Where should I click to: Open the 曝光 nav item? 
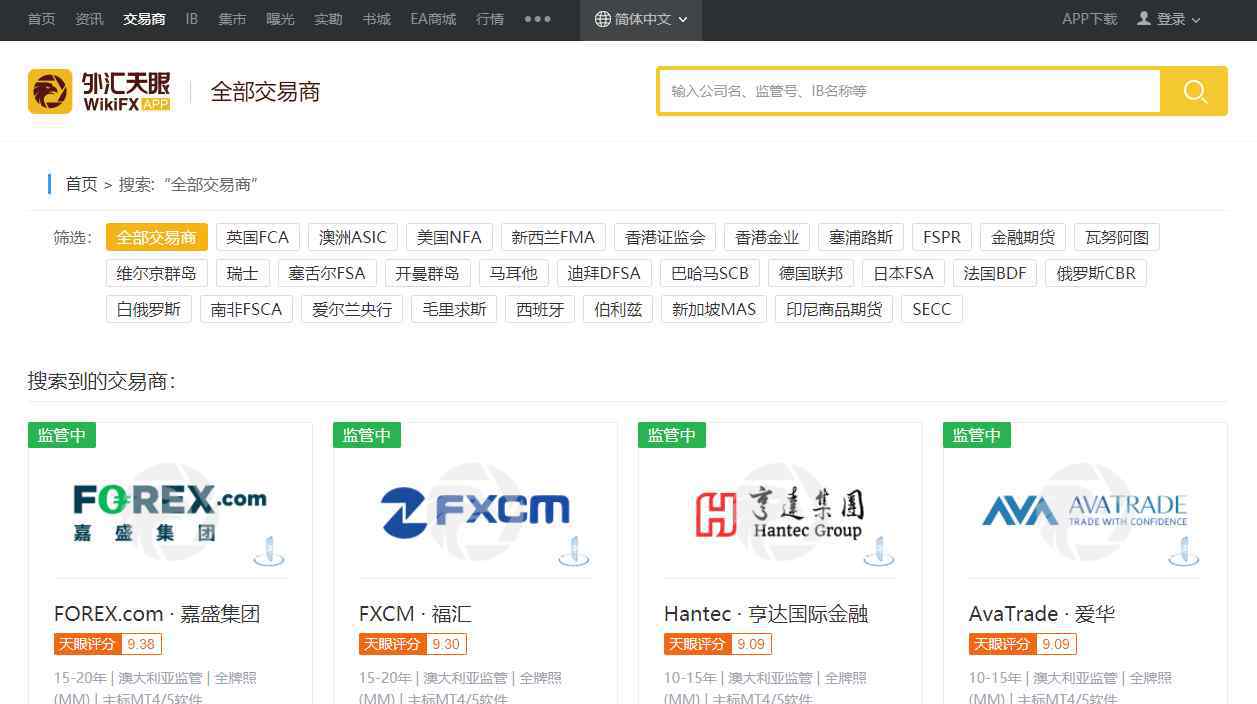point(280,19)
